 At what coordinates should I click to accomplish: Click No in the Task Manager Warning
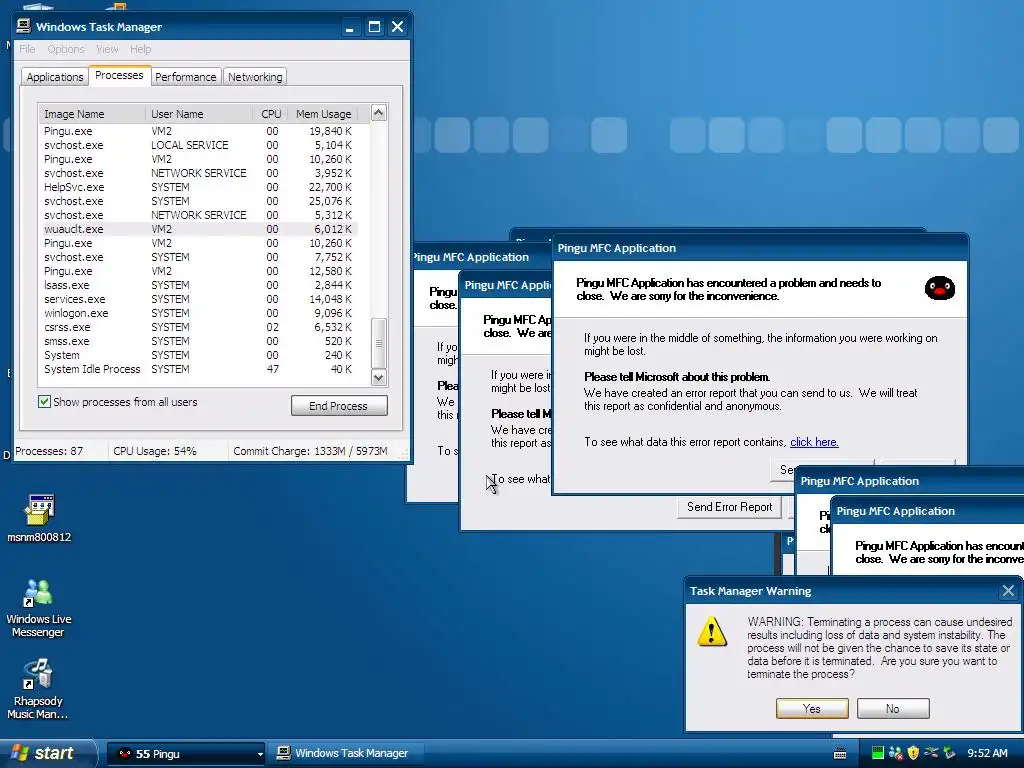point(893,709)
